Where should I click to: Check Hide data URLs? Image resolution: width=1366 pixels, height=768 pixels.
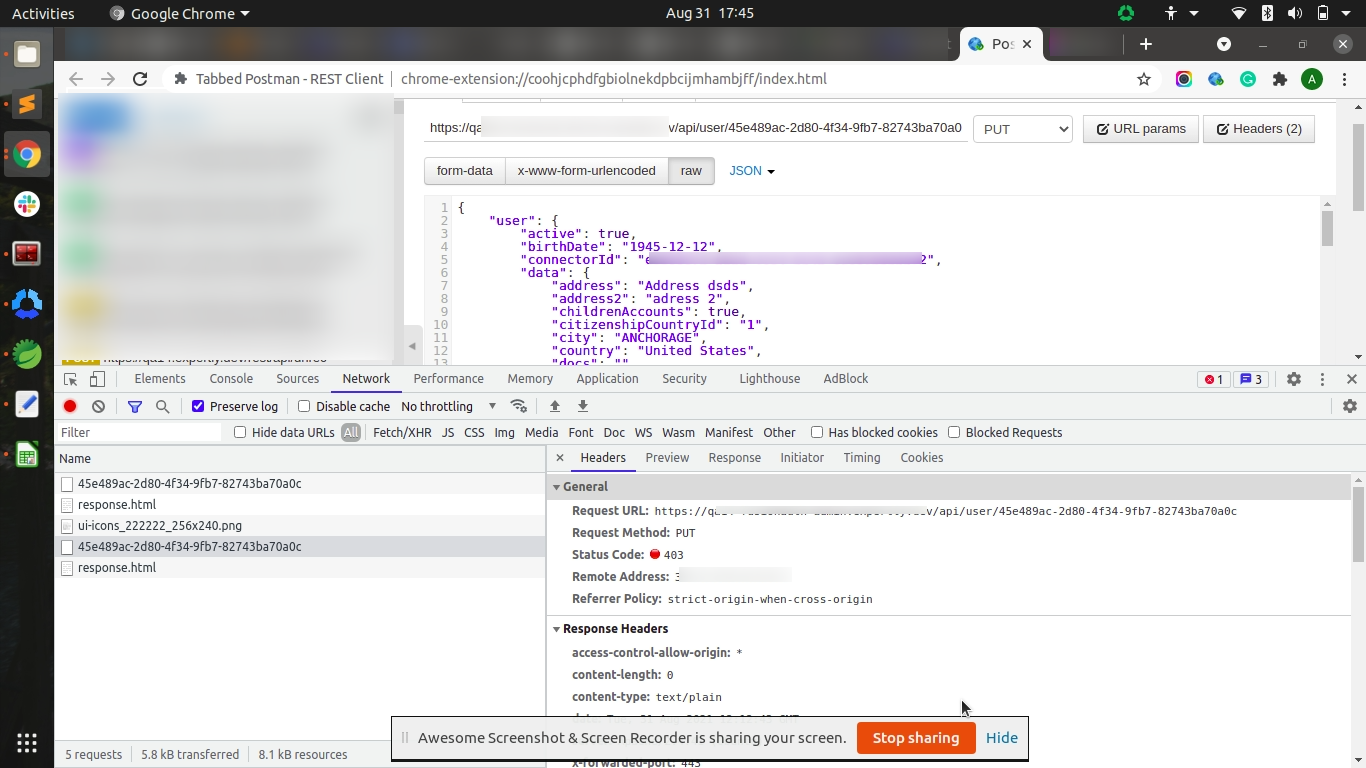240,432
